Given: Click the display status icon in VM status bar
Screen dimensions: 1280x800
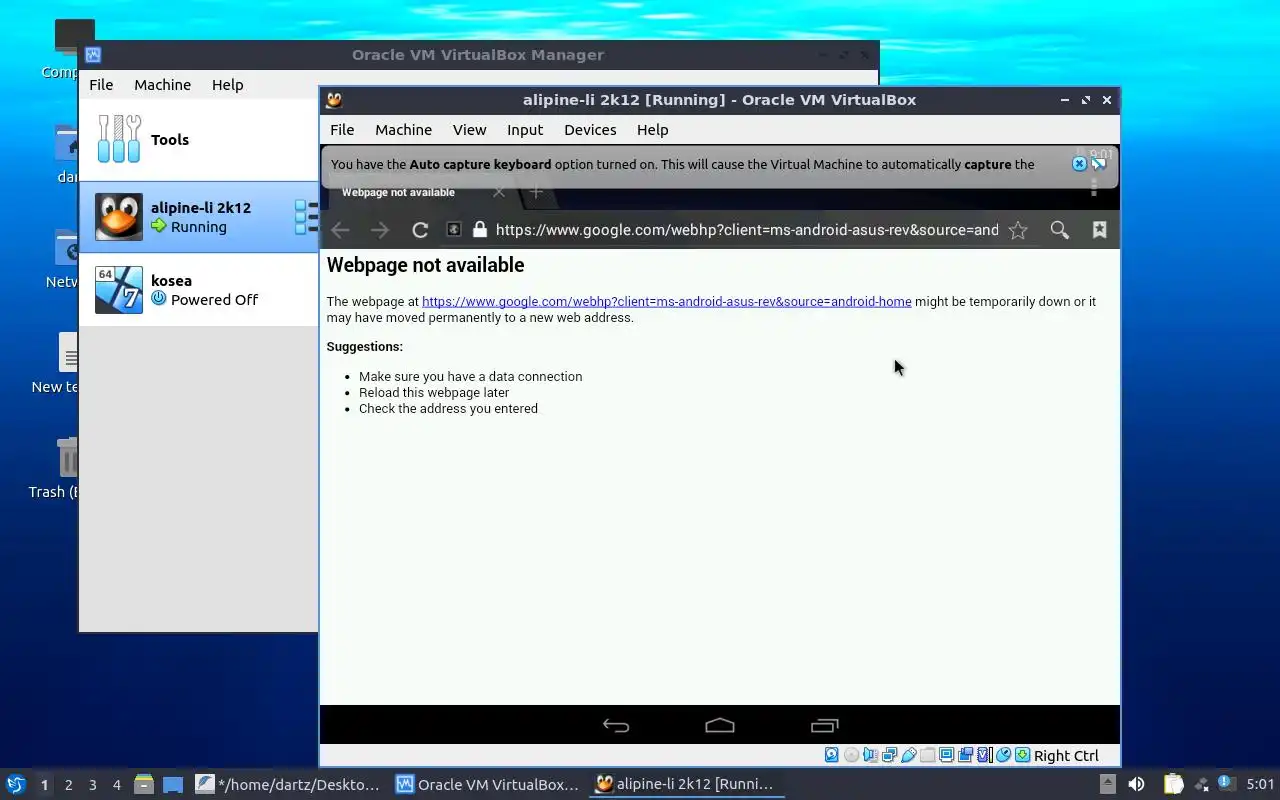Looking at the screenshot, I should coord(947,755).
